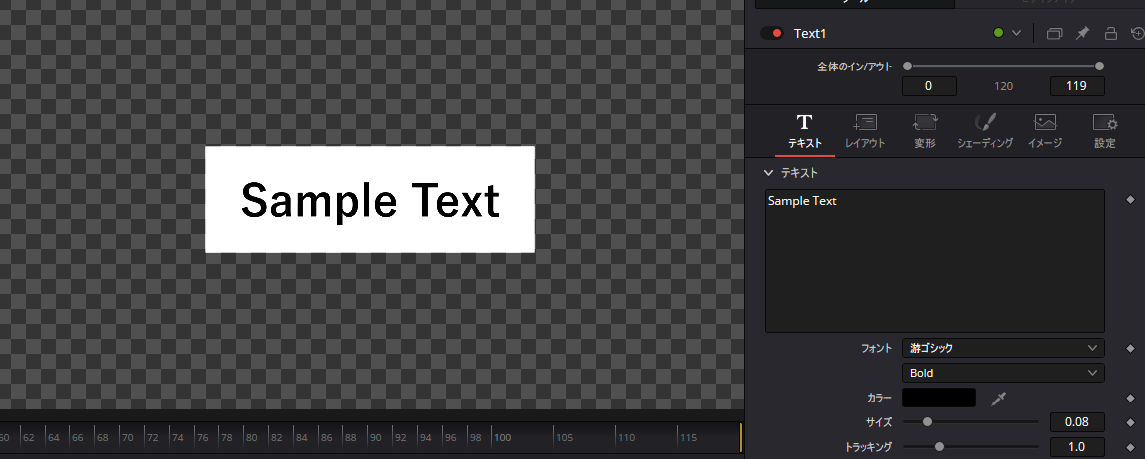Select the 設定 tab

pyautogui.click(x=1105, y=131)
